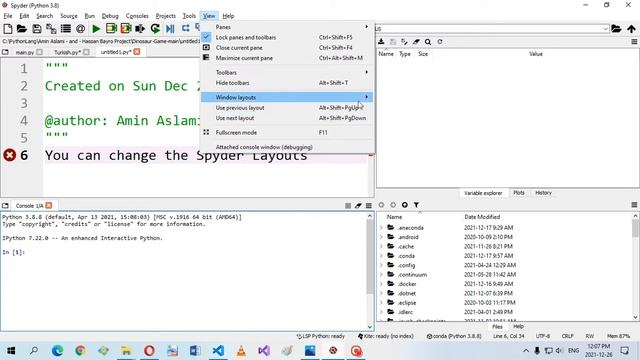Switch to main.py editor tab
This screenshot has width=640, height=360.
(24, 52)
